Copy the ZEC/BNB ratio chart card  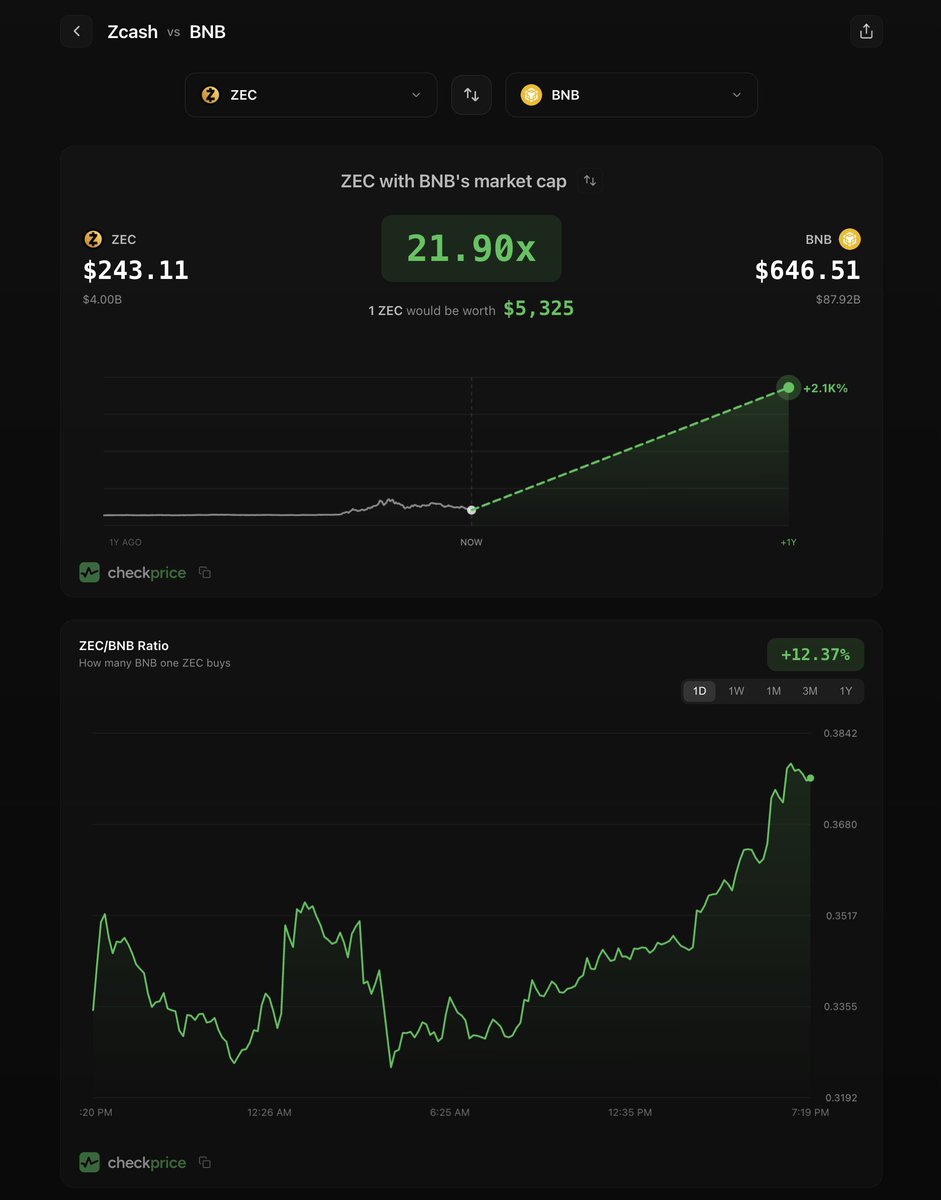click(x=205, y=1162)
